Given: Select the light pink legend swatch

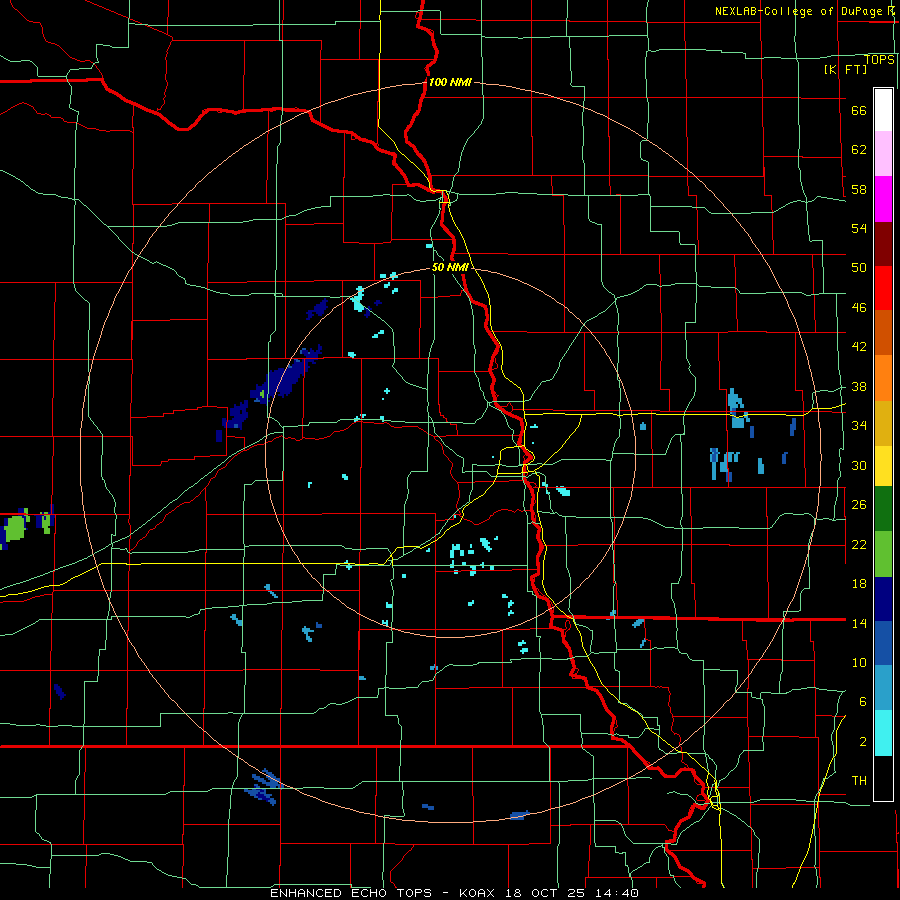Looking at the screenshot, I should pyautogui.click(x=883, y=153).
